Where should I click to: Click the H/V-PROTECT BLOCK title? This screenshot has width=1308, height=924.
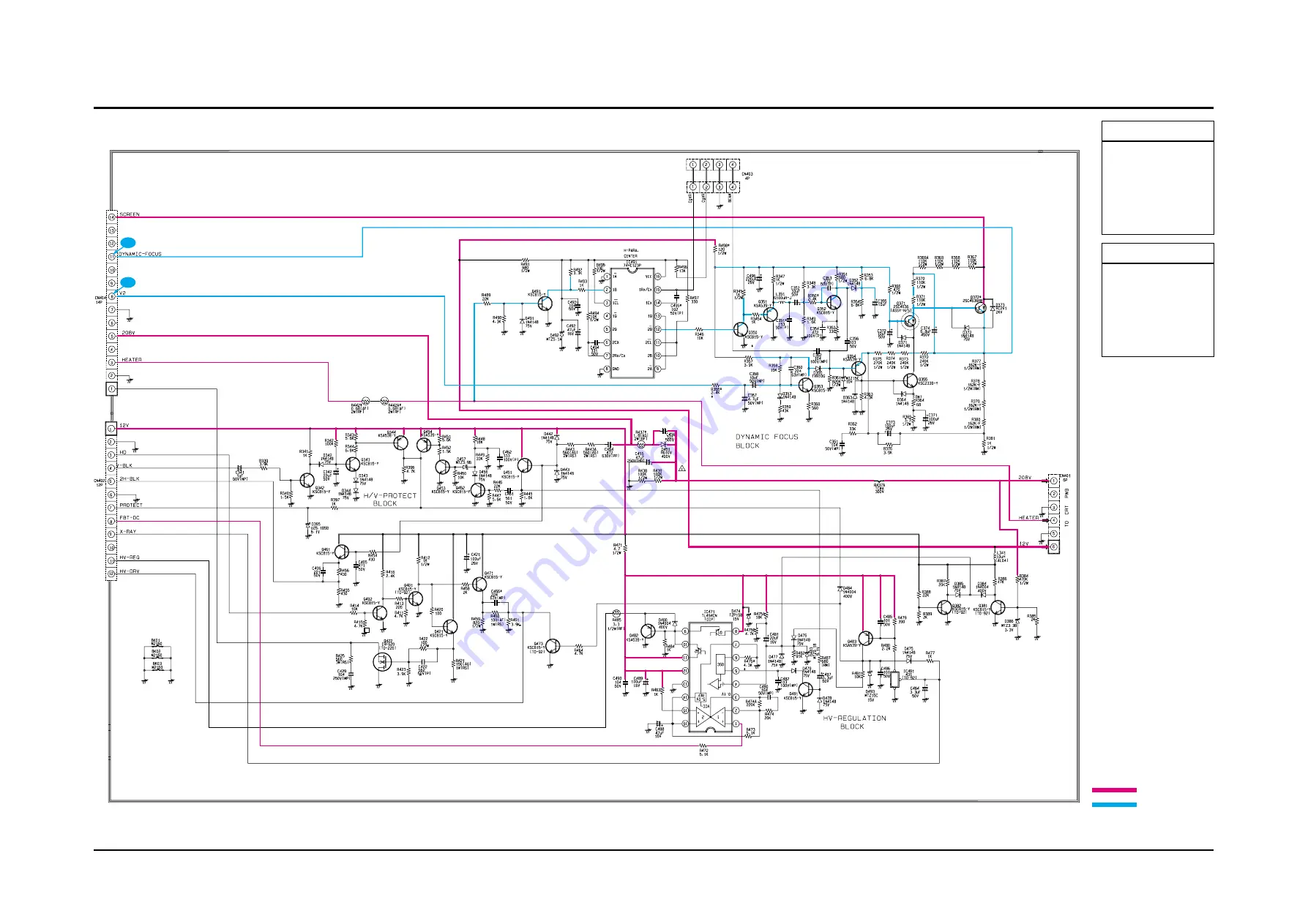click(390, 500)
